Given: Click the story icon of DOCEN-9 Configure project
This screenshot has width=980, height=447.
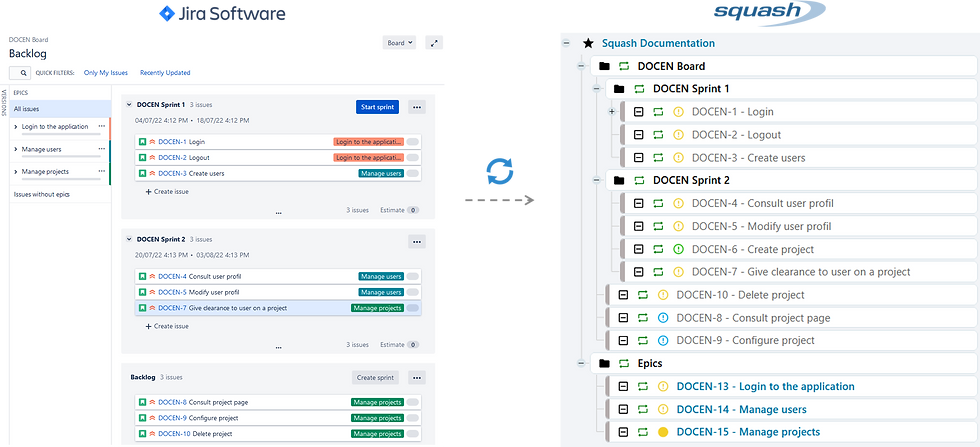Looking at the screenshot, I should click(x=142, y=418).
